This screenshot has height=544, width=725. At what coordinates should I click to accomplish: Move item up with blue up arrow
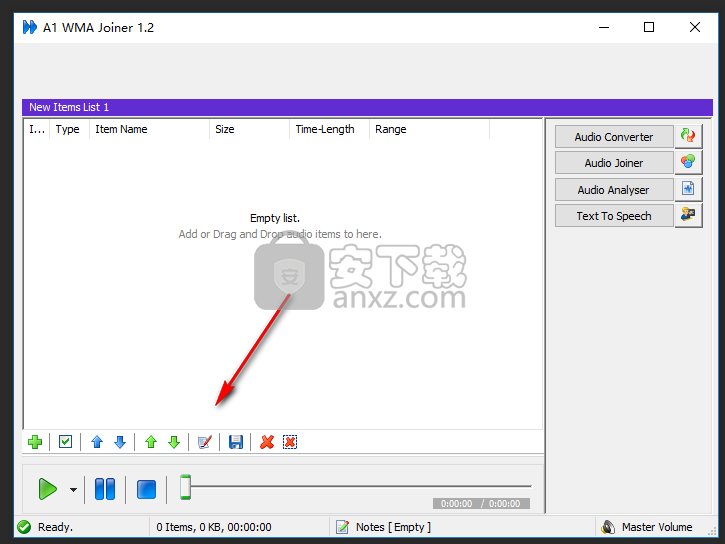click(x=97, y=442)
